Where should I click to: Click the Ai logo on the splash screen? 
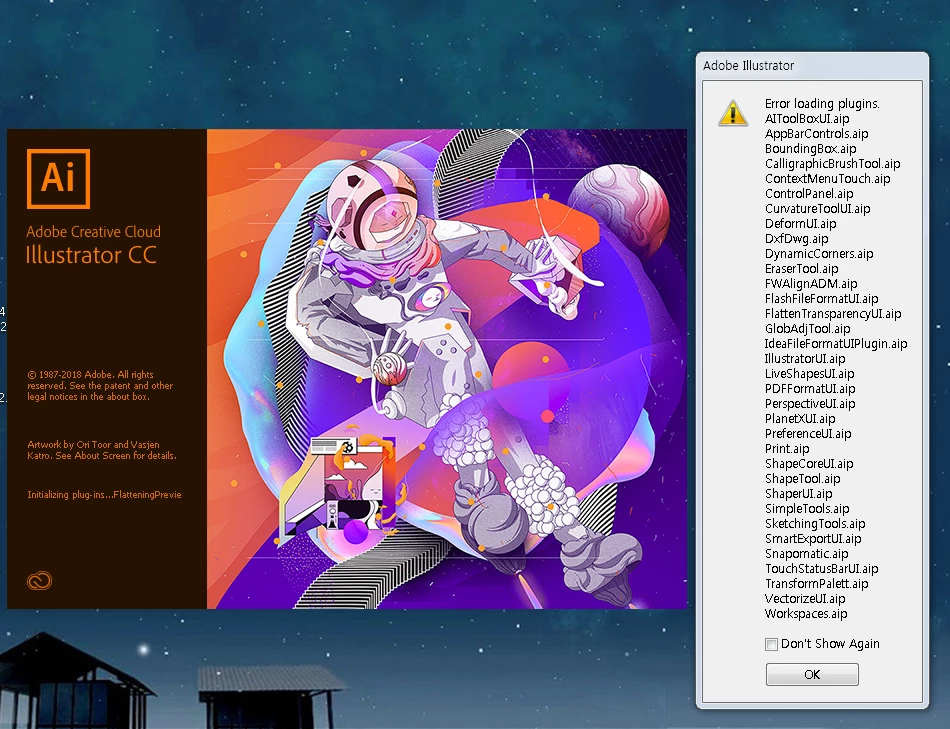58,179
